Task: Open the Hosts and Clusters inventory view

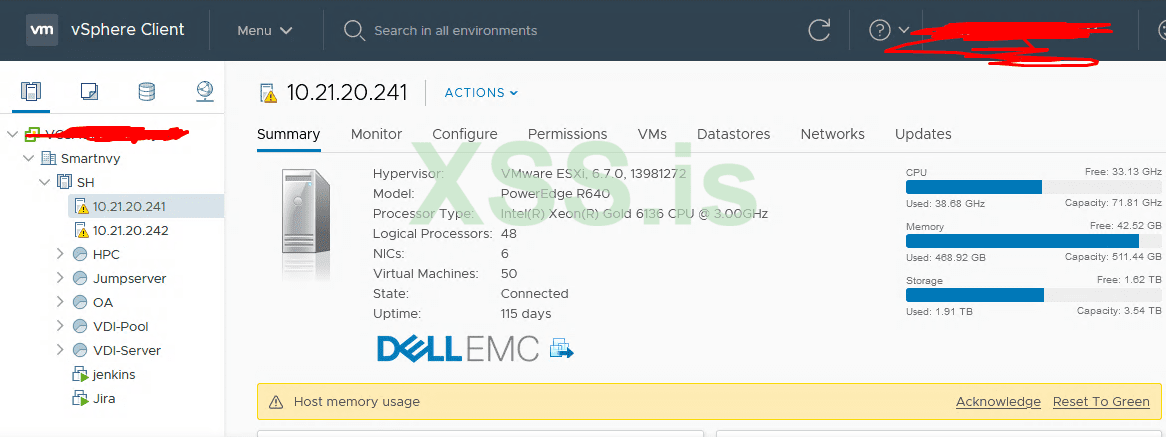Action: (x=32, y=92)
